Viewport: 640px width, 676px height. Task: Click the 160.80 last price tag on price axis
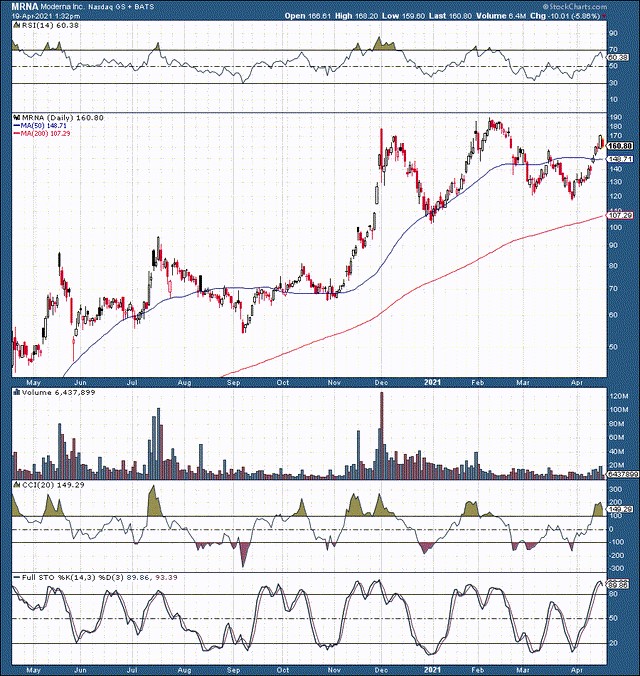pyautogui.click(x=620, y=146)
